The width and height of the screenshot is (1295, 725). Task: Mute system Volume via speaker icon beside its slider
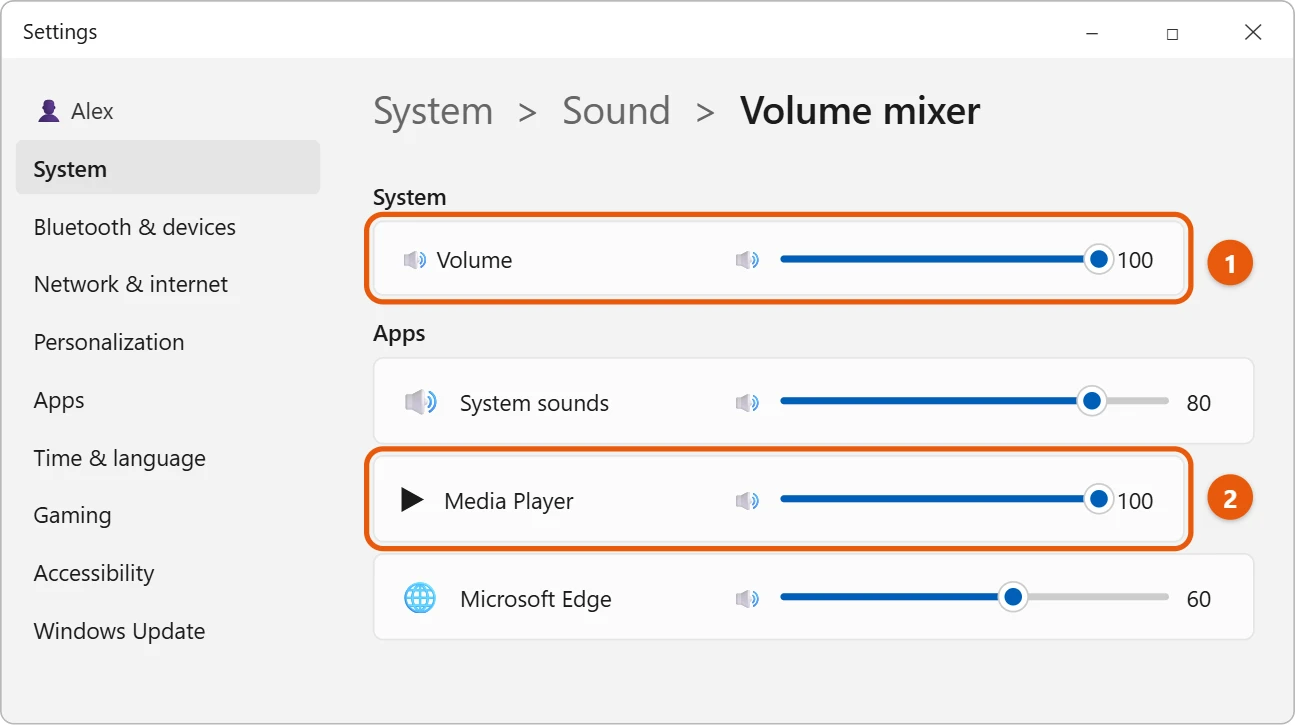747,260
